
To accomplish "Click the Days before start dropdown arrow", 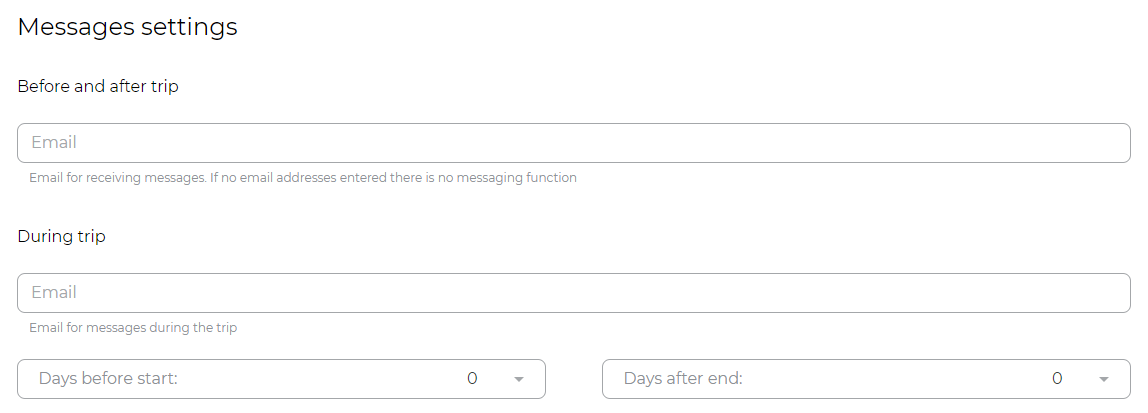I will pyautogui.click(x=518, y=379).
